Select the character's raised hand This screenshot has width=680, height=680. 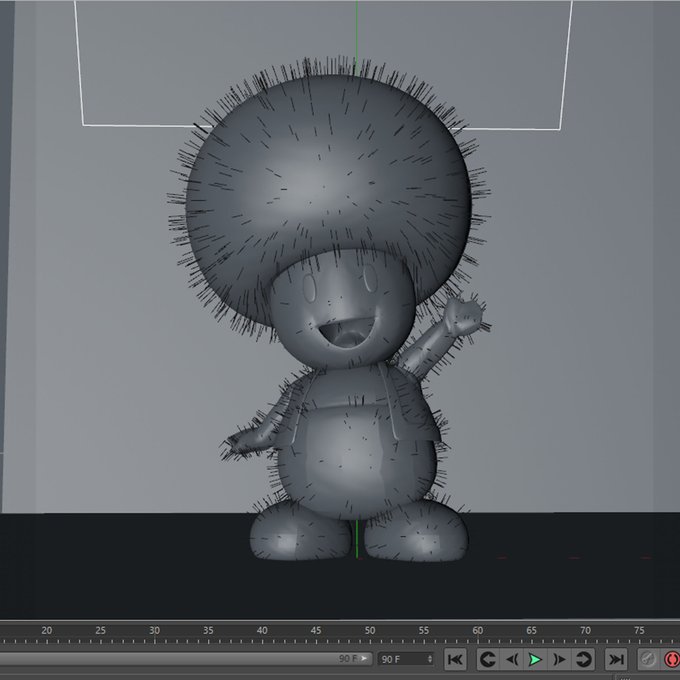point(464,315)
